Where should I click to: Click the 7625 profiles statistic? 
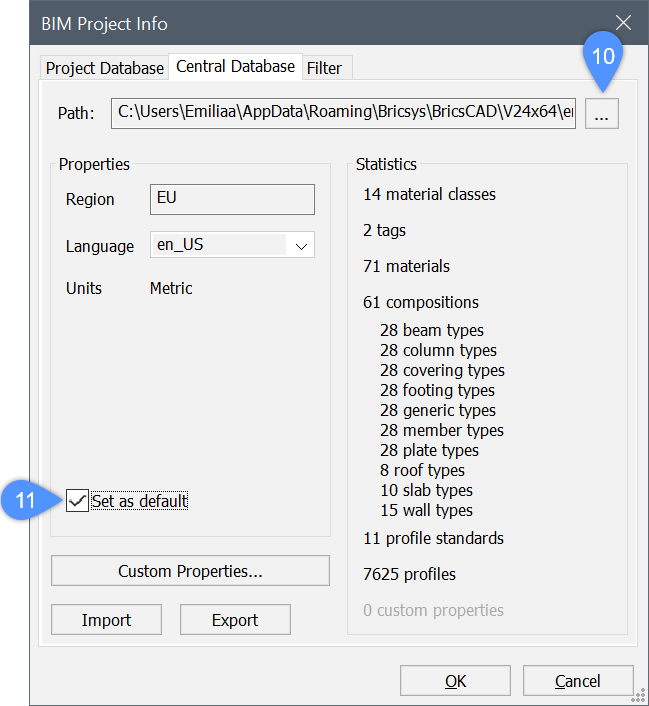409,574
